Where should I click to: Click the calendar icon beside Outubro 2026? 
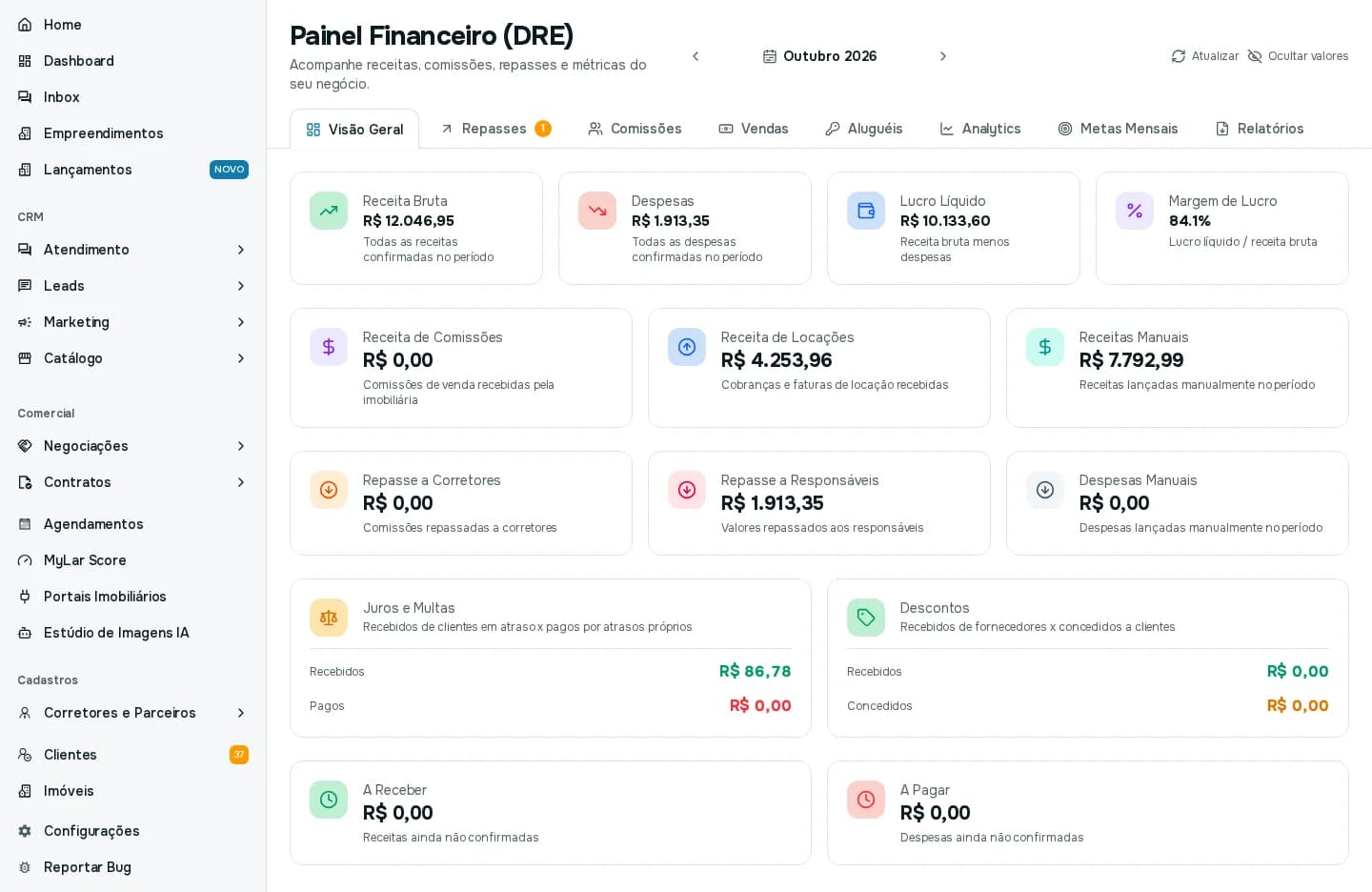(x=770, y=56)
